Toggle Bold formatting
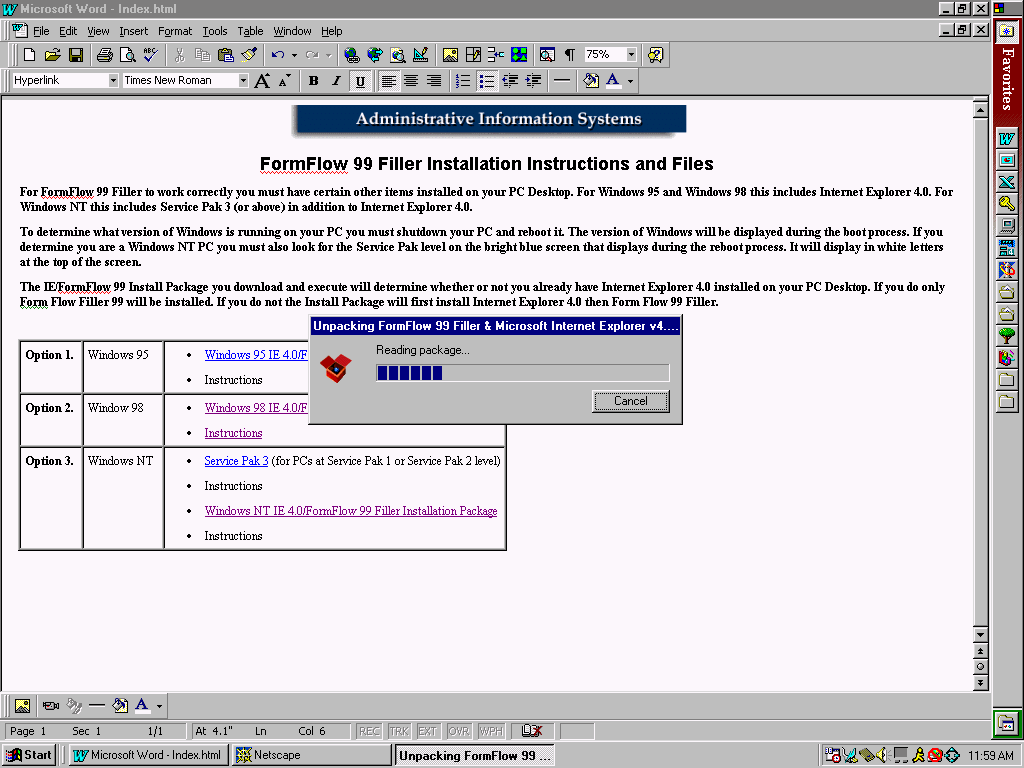 click(313, 81)
